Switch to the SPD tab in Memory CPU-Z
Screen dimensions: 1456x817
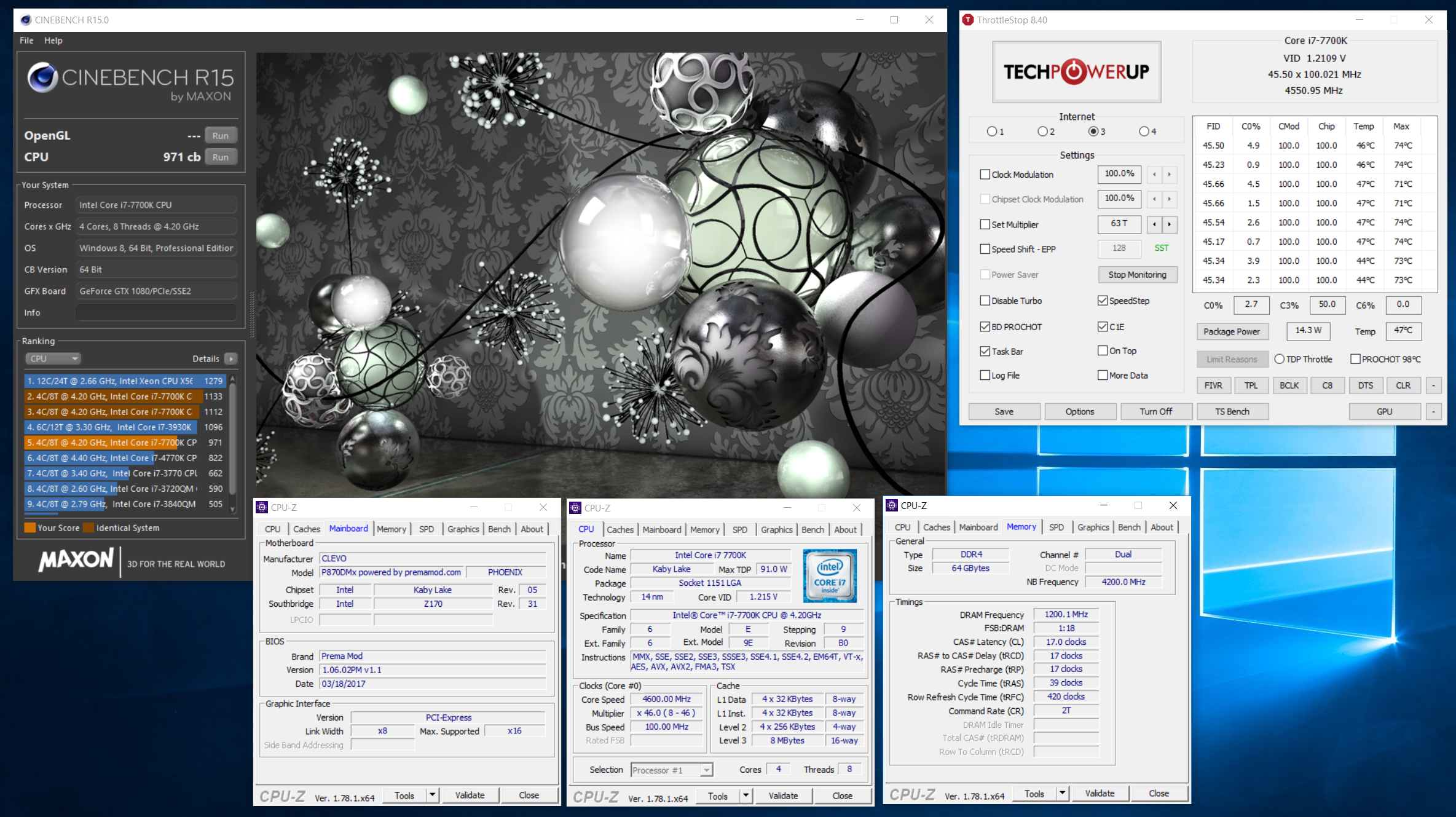point(1056,527)
